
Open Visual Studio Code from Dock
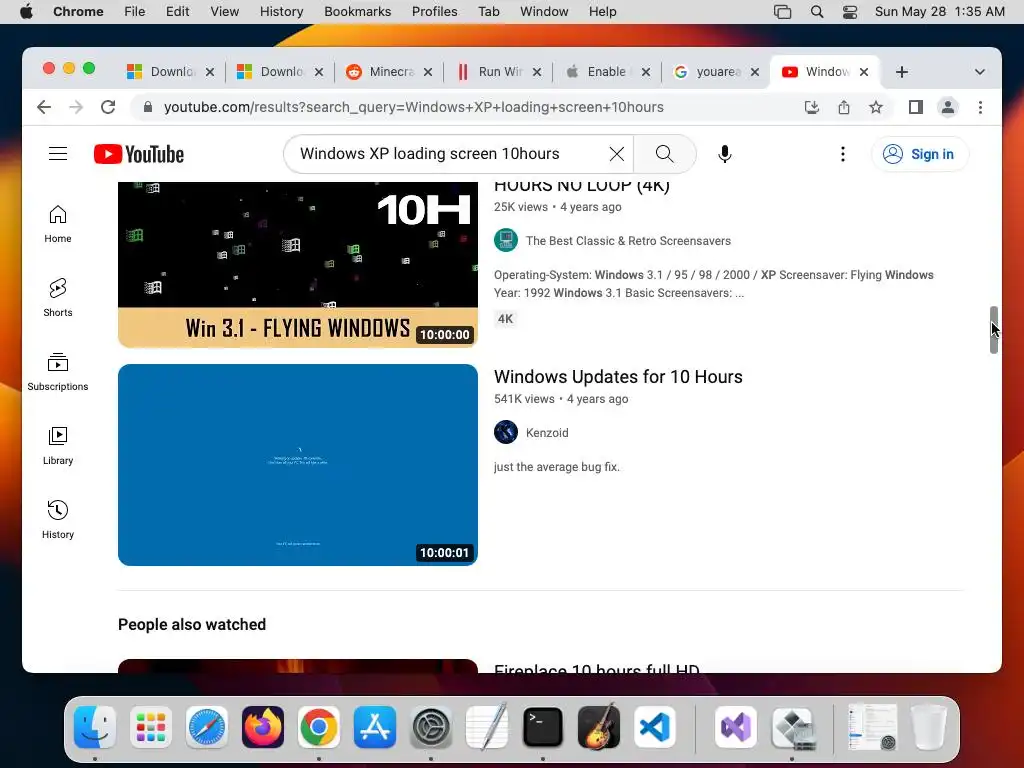(654, 727)
